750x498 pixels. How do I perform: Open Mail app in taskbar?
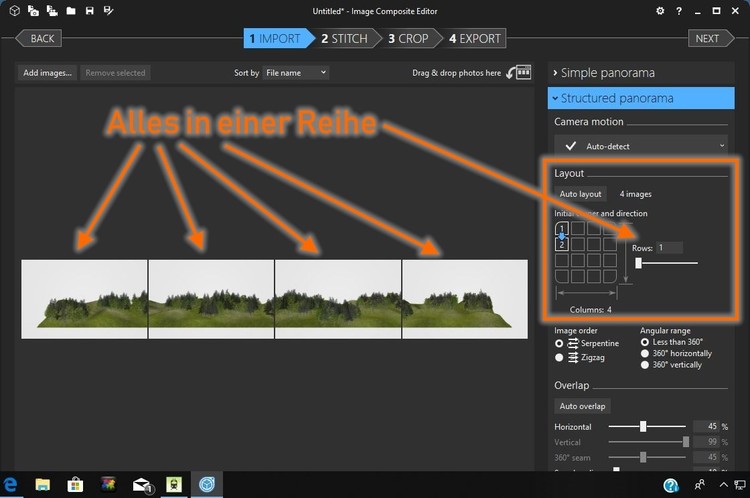(142, 485)
